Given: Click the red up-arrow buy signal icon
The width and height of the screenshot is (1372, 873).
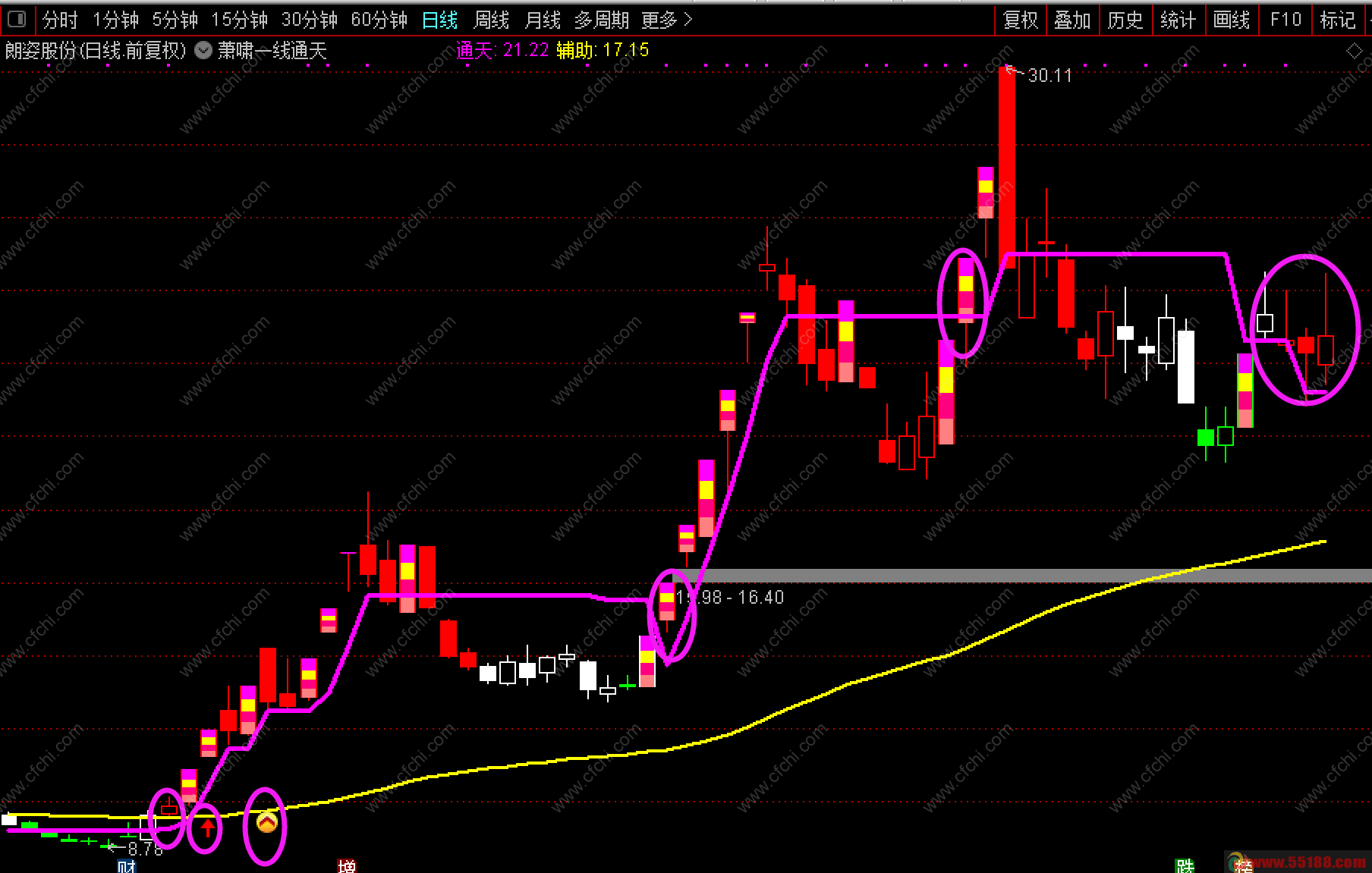Looking at the screenshot, I should (x=207, y=827).
